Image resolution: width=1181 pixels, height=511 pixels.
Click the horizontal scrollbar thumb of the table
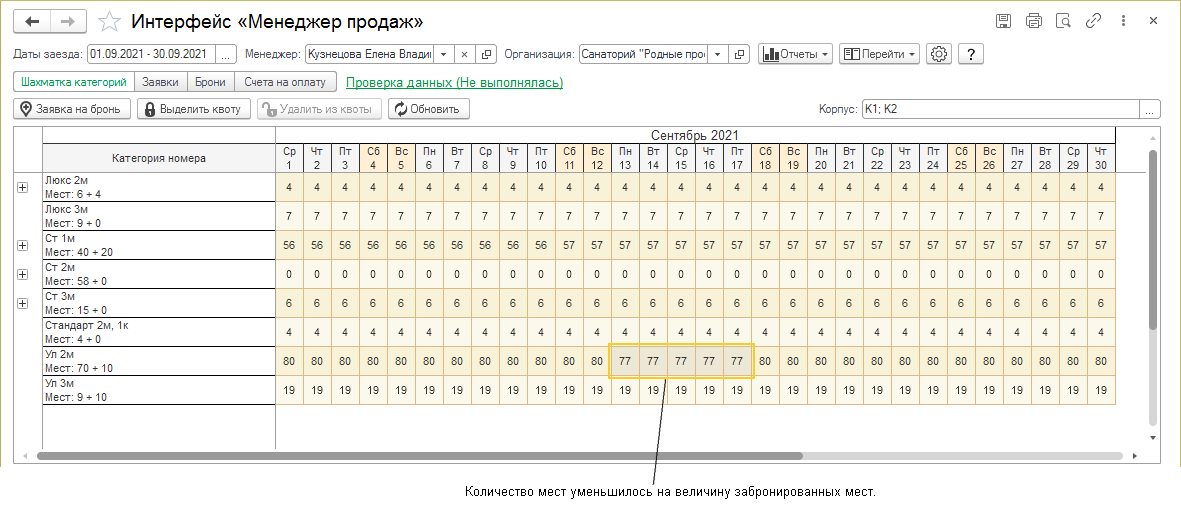[420, 456]
